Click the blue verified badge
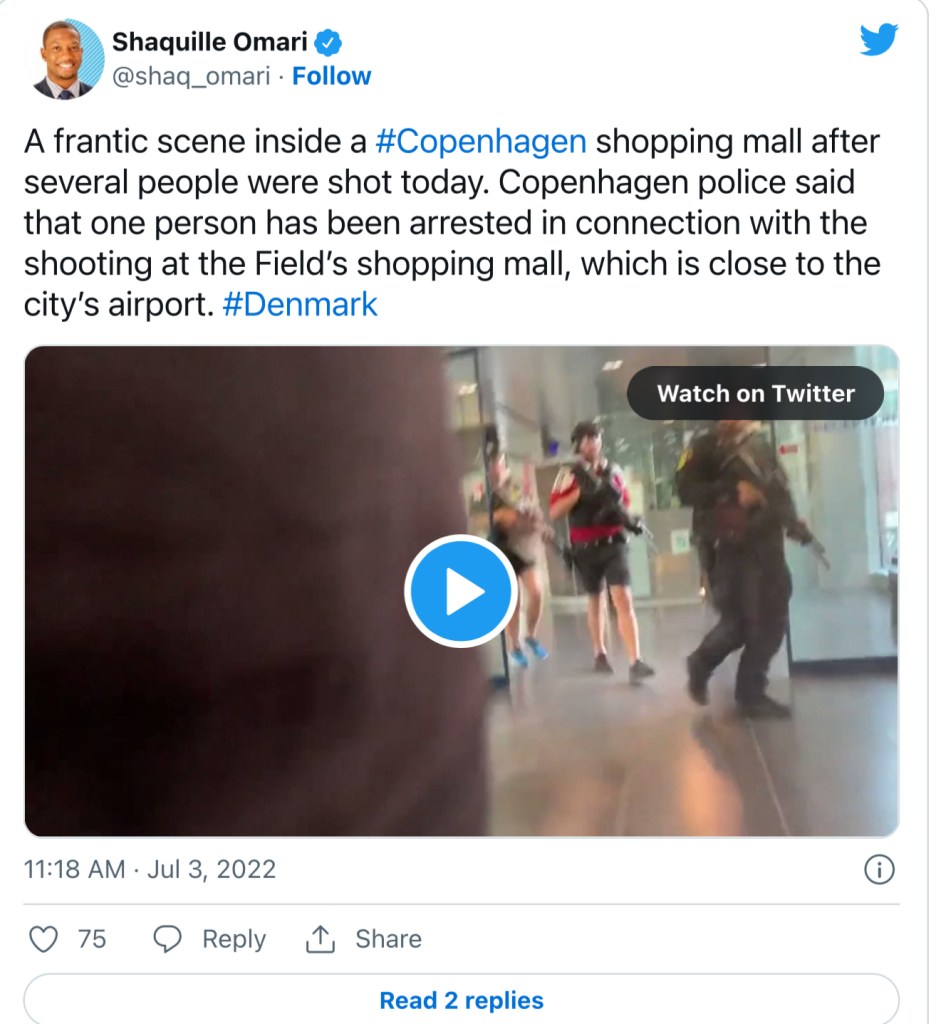Viewport: 936px width, 1024px height. [330, 42]
